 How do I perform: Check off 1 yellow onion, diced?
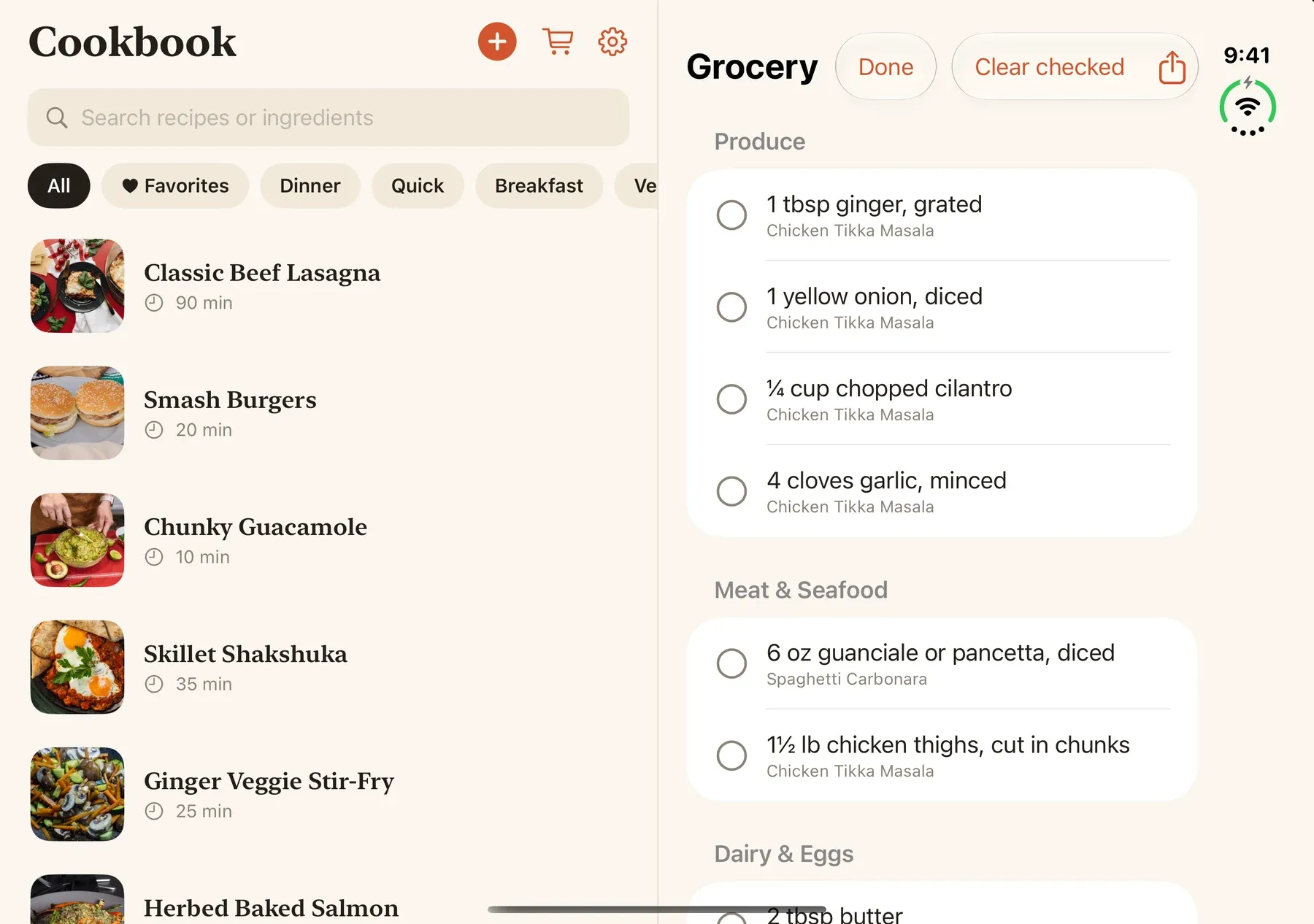click(731, 307)
